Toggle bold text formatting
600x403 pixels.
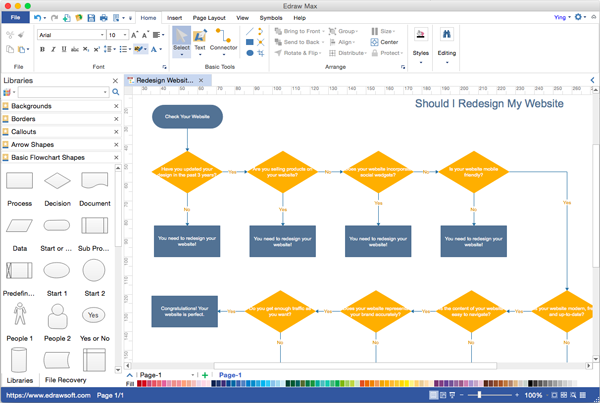point(42,48)
